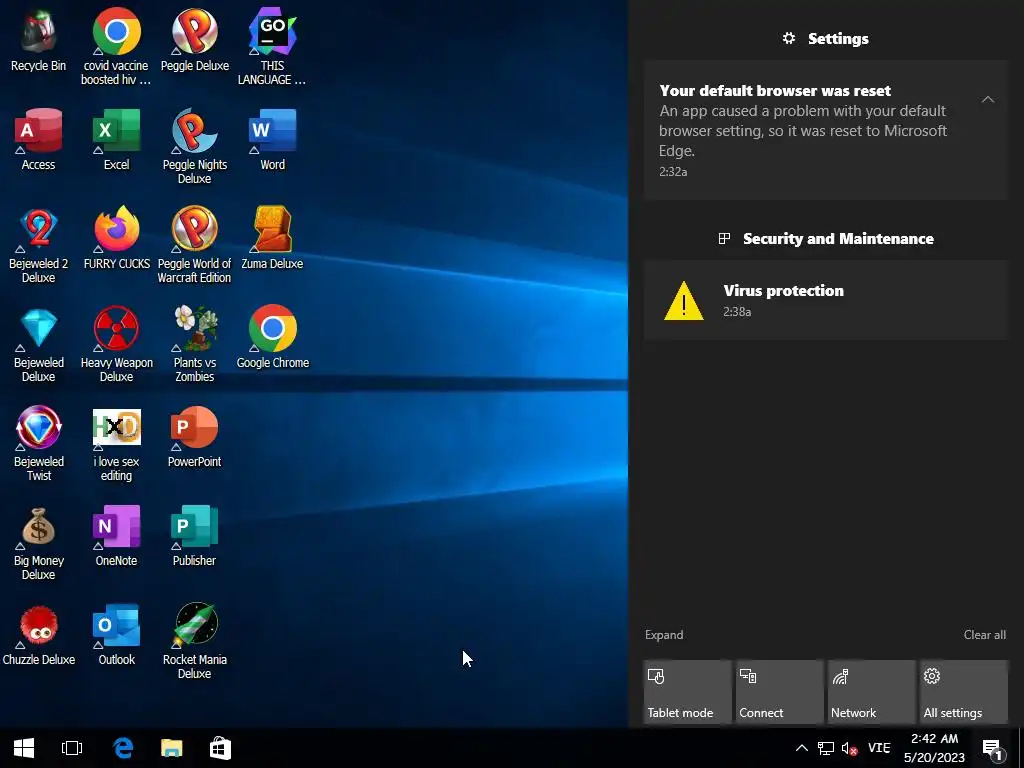Click the Settings notification group header

[825, 39]
